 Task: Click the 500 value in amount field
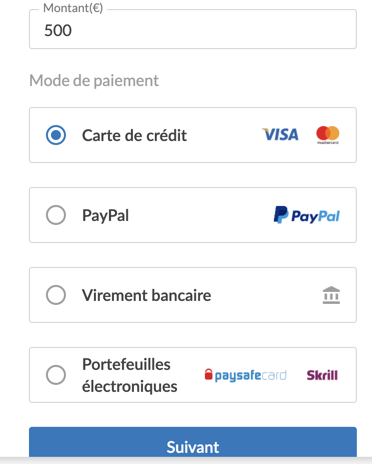58,30
